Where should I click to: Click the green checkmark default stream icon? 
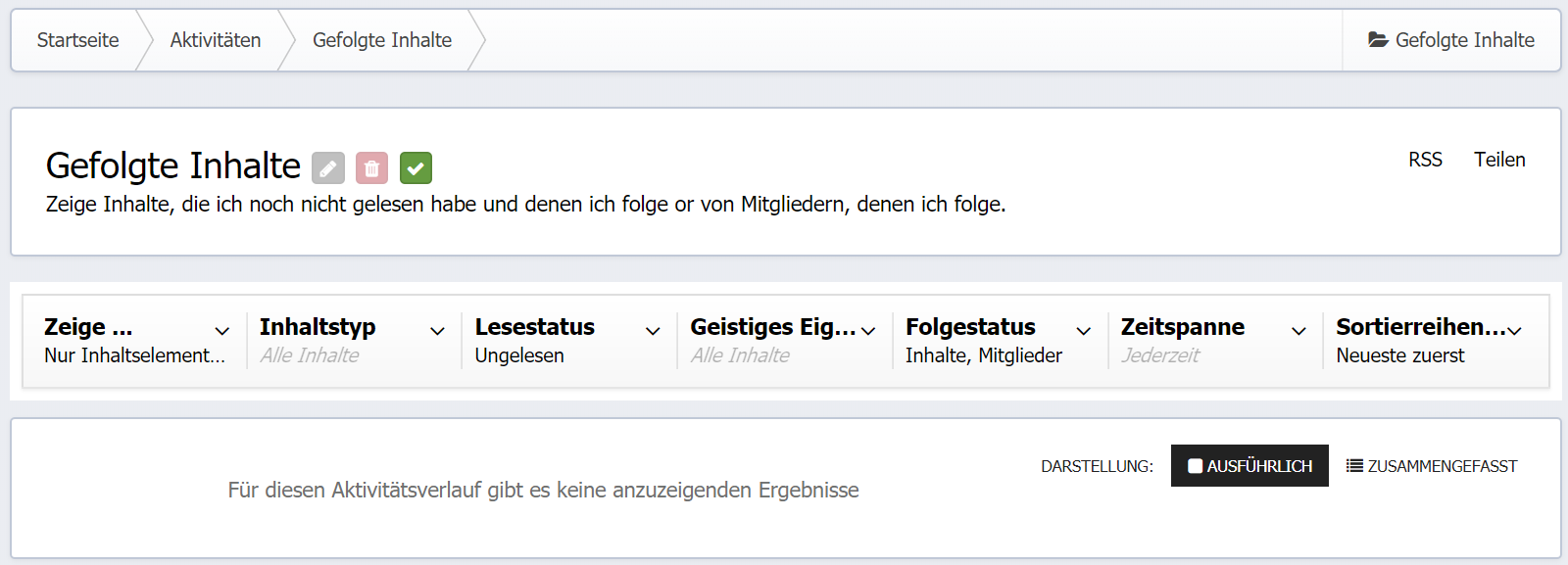click(x=416, y=168)
